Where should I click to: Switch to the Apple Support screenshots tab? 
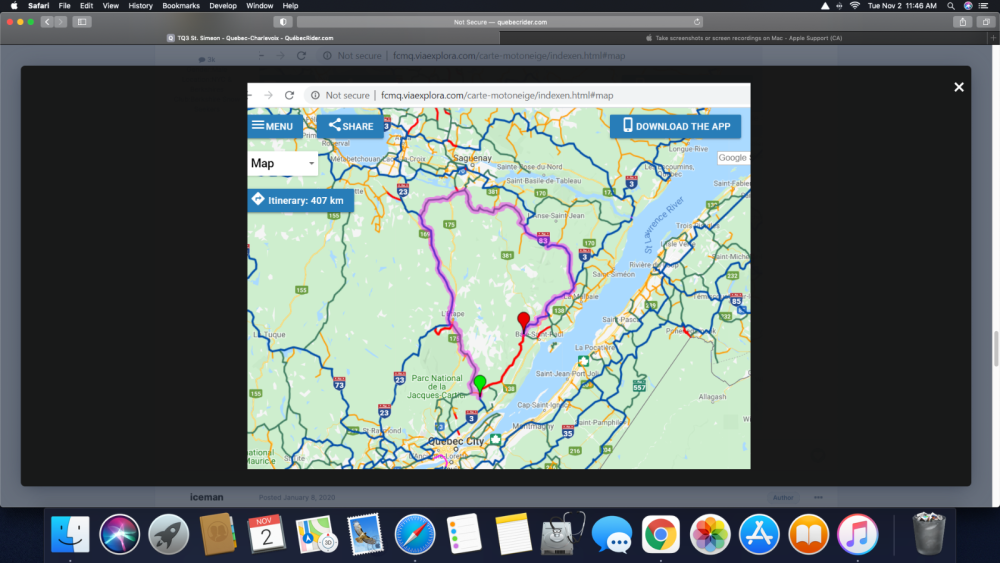(x=744, y=38)
